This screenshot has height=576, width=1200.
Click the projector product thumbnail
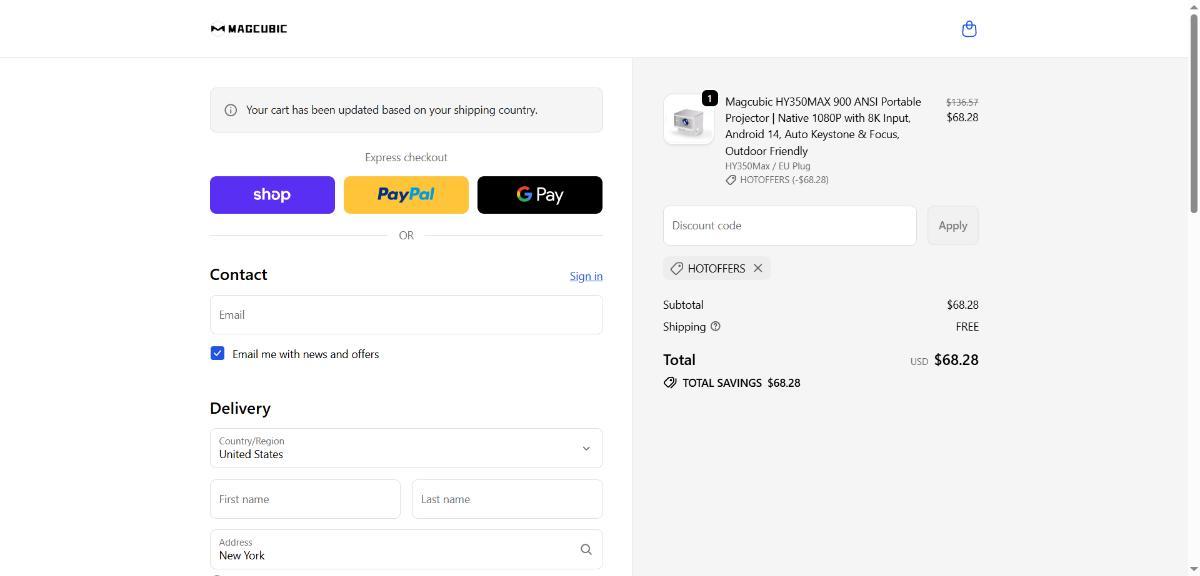(688, 121)
